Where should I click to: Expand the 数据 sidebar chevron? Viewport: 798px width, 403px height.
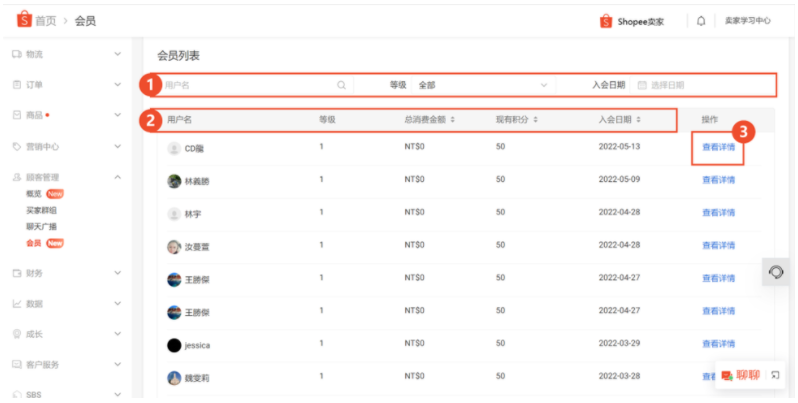point(118,304)
